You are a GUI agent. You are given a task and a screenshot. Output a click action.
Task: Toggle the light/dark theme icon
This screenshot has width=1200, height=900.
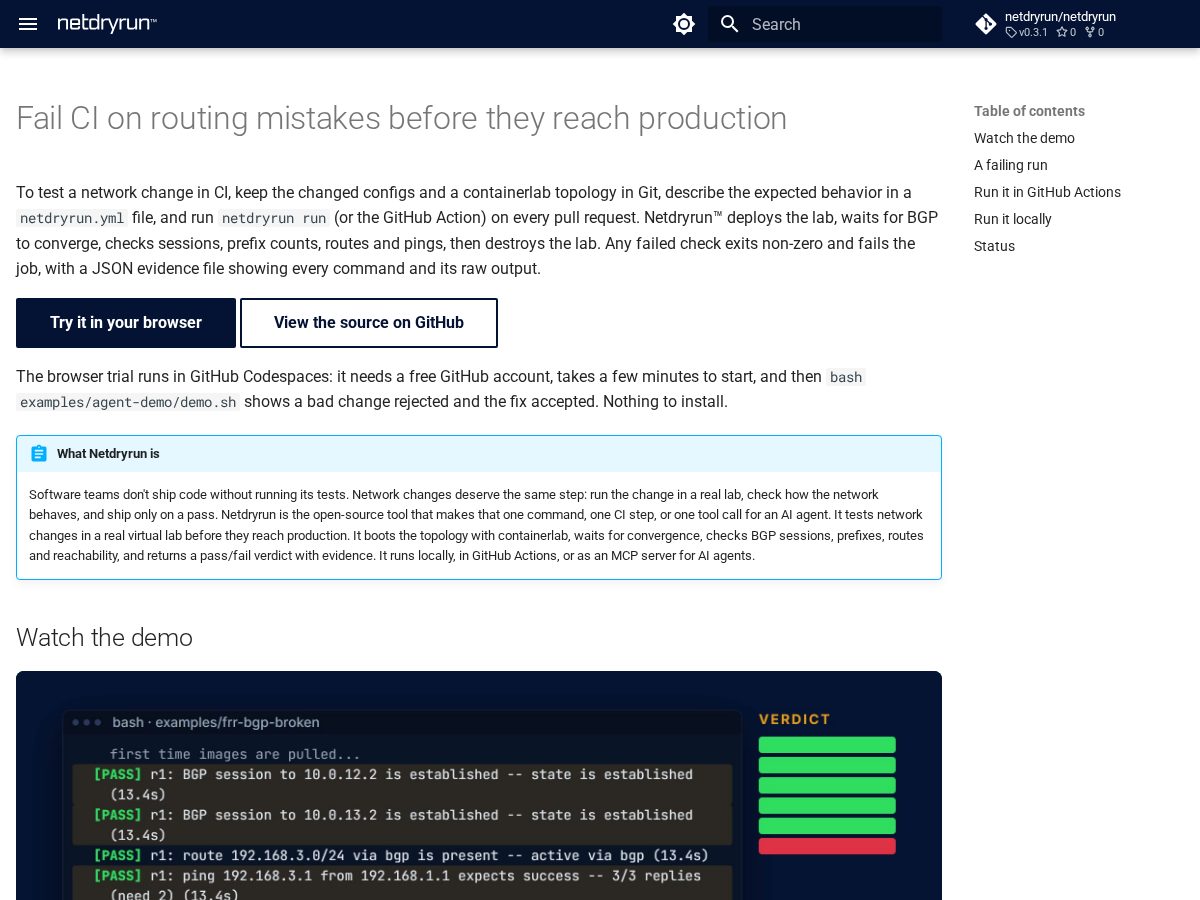tap(684, 24)
